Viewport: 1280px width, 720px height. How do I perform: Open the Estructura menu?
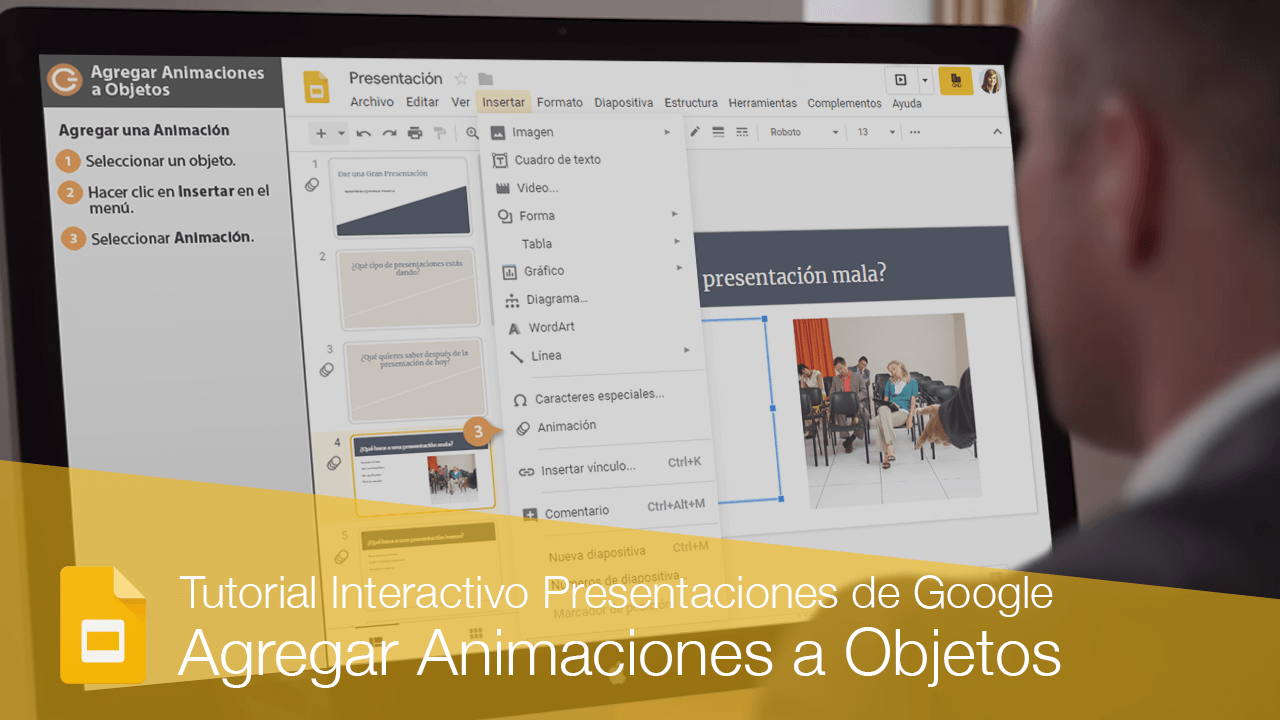(x=691, y=102)
